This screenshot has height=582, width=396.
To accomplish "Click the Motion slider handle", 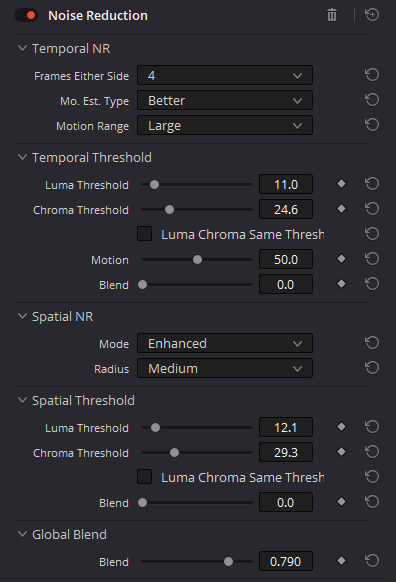I will click(197, 259).
